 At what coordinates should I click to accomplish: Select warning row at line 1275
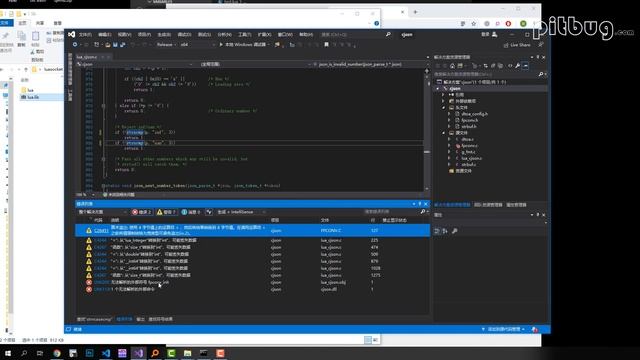pos(252,275)
